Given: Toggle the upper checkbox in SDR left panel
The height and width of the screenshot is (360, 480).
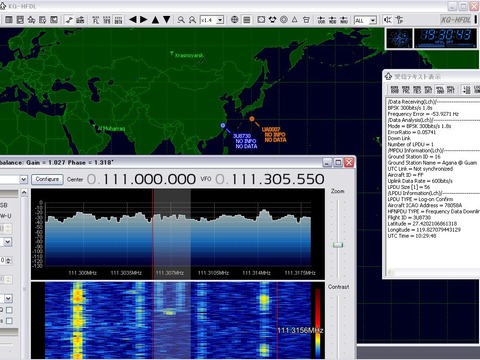Looking at the screenshot, I should click(9, 310).
